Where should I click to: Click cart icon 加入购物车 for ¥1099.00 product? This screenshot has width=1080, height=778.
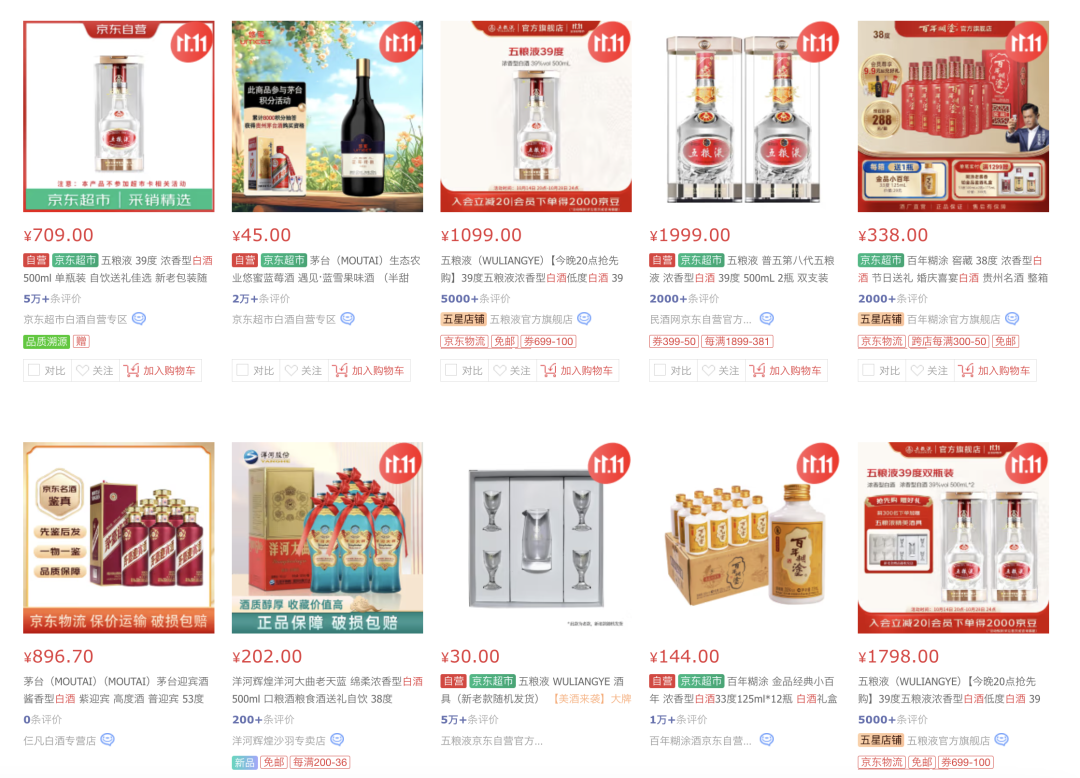tap(548, 370)
